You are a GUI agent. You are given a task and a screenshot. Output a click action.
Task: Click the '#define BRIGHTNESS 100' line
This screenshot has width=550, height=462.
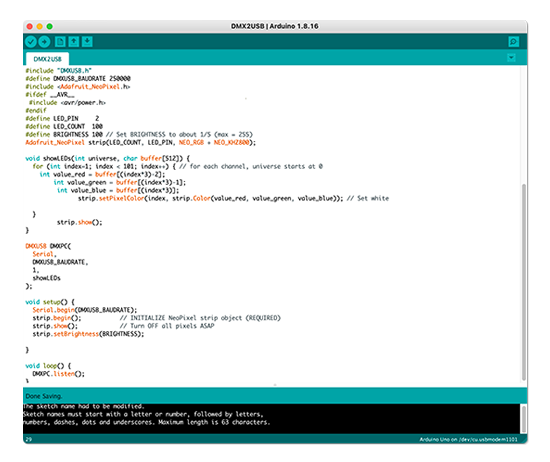139,135
